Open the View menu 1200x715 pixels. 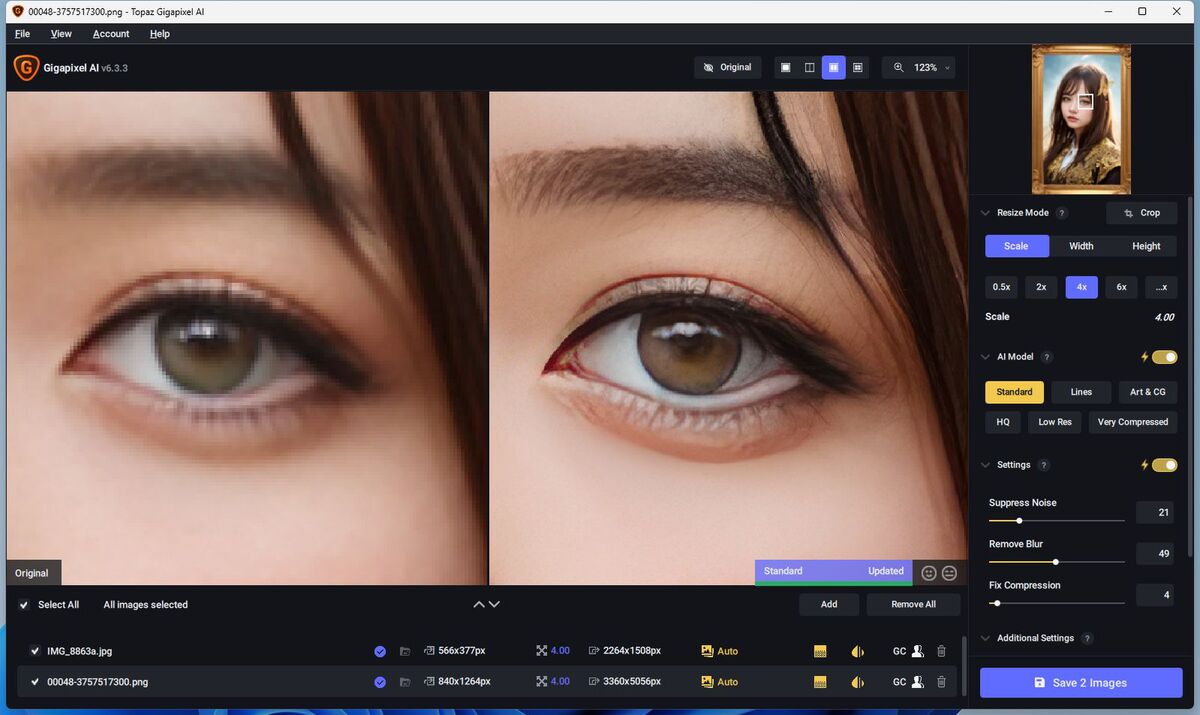[x=61, y=34]
